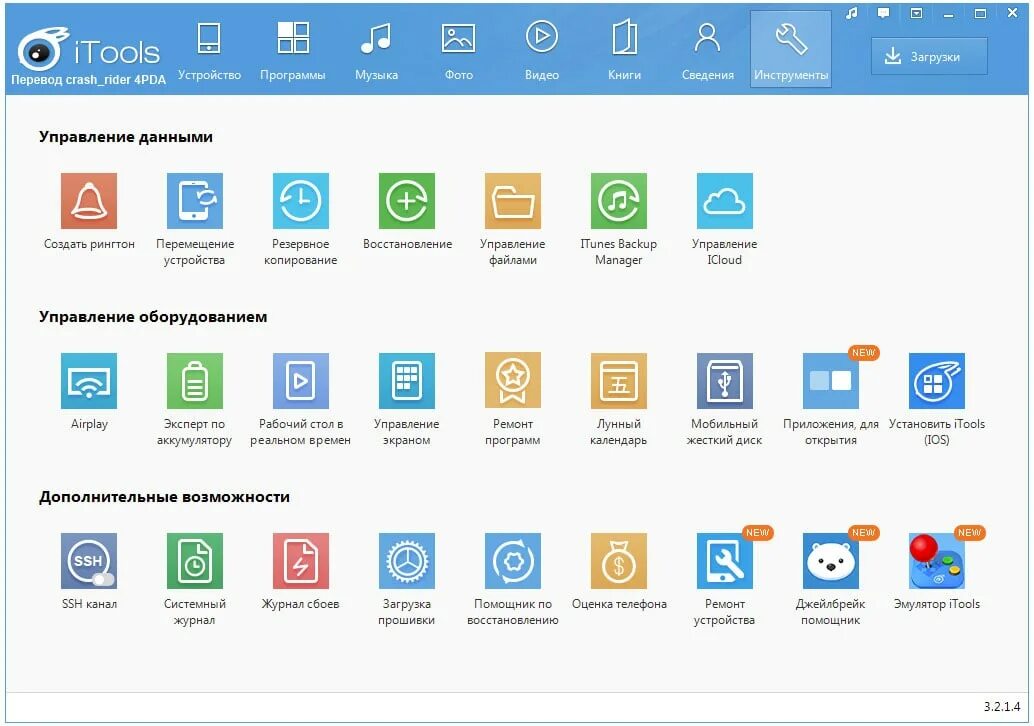Open the Восстановление restore tool
Image resolution: width=1034 pixels, height=726 pixels.
407,201
